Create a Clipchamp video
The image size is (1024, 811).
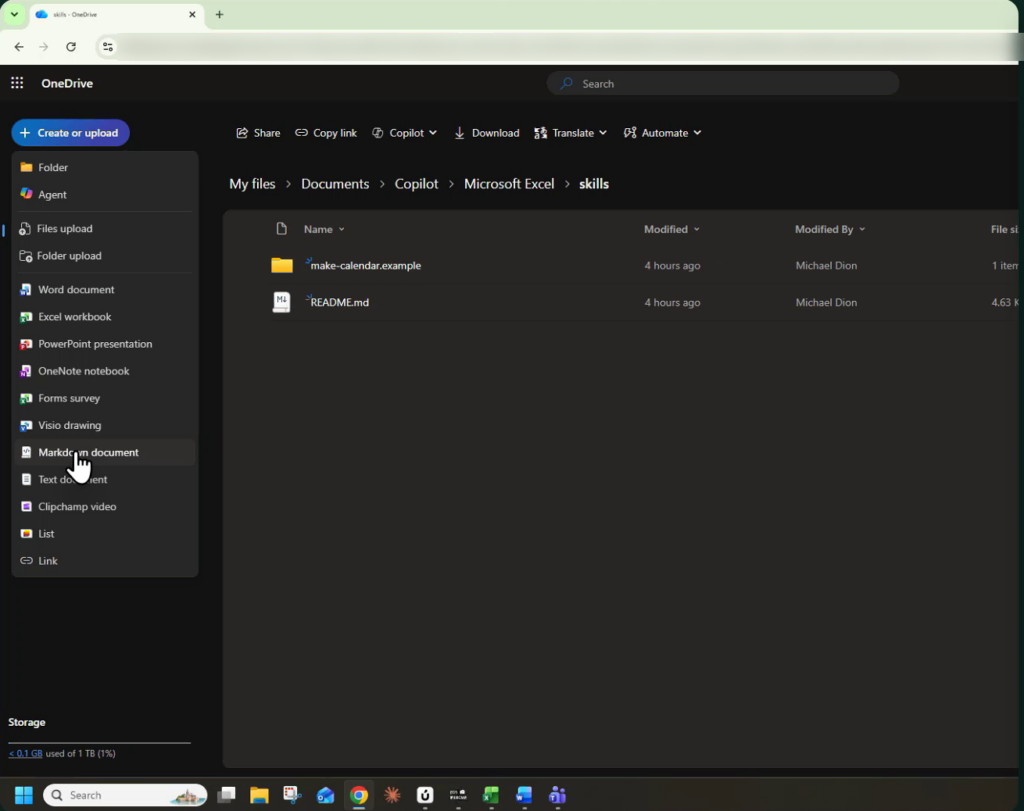(104, 507)
